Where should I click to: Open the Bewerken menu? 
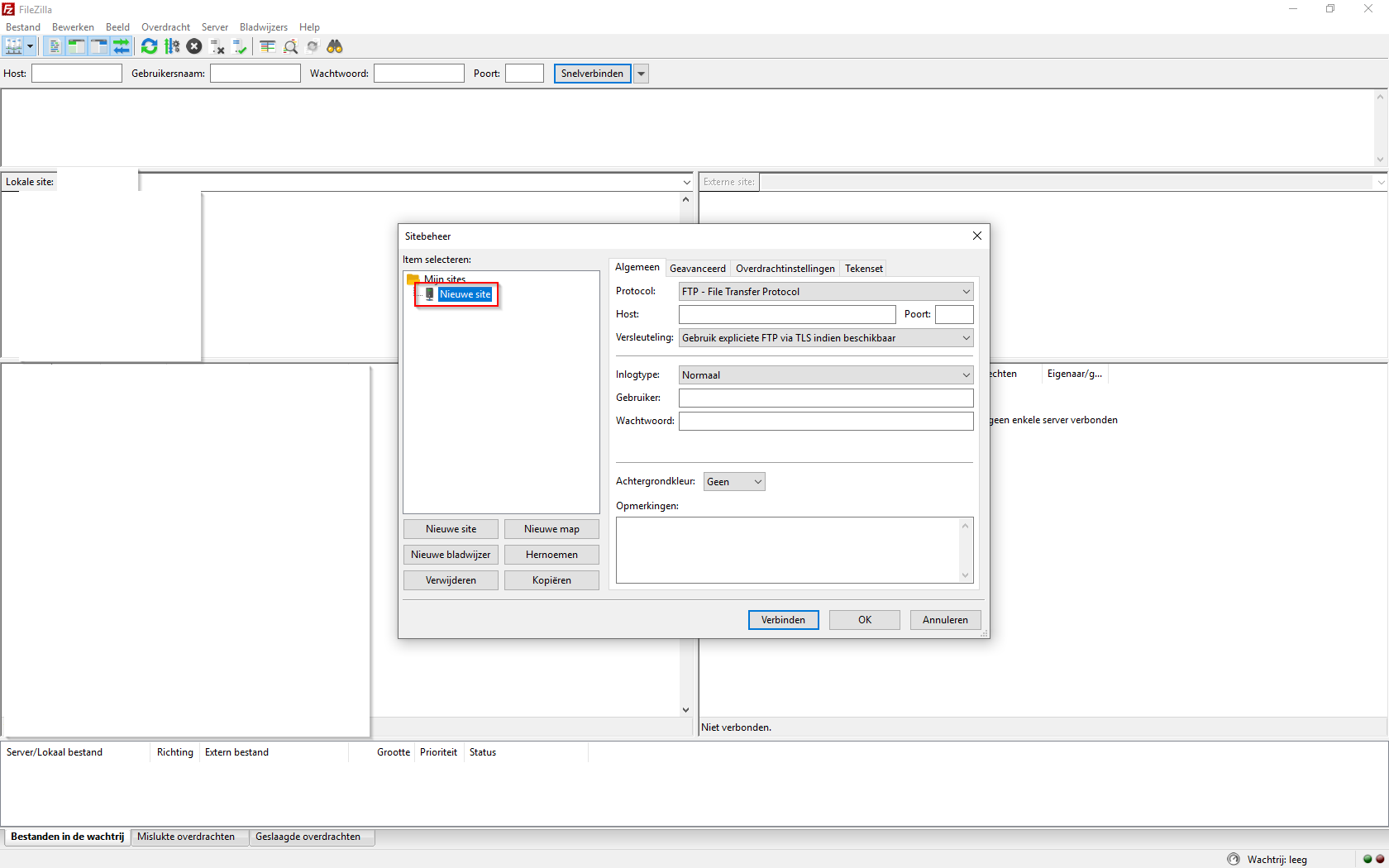[x=73, y=27]
